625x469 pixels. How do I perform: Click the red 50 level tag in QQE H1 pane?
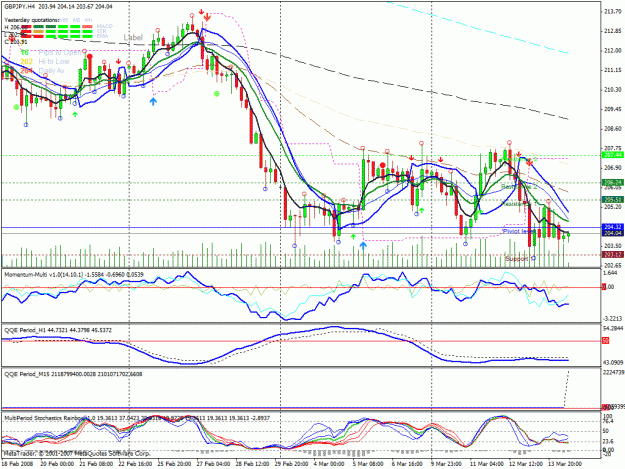(605, 341)
